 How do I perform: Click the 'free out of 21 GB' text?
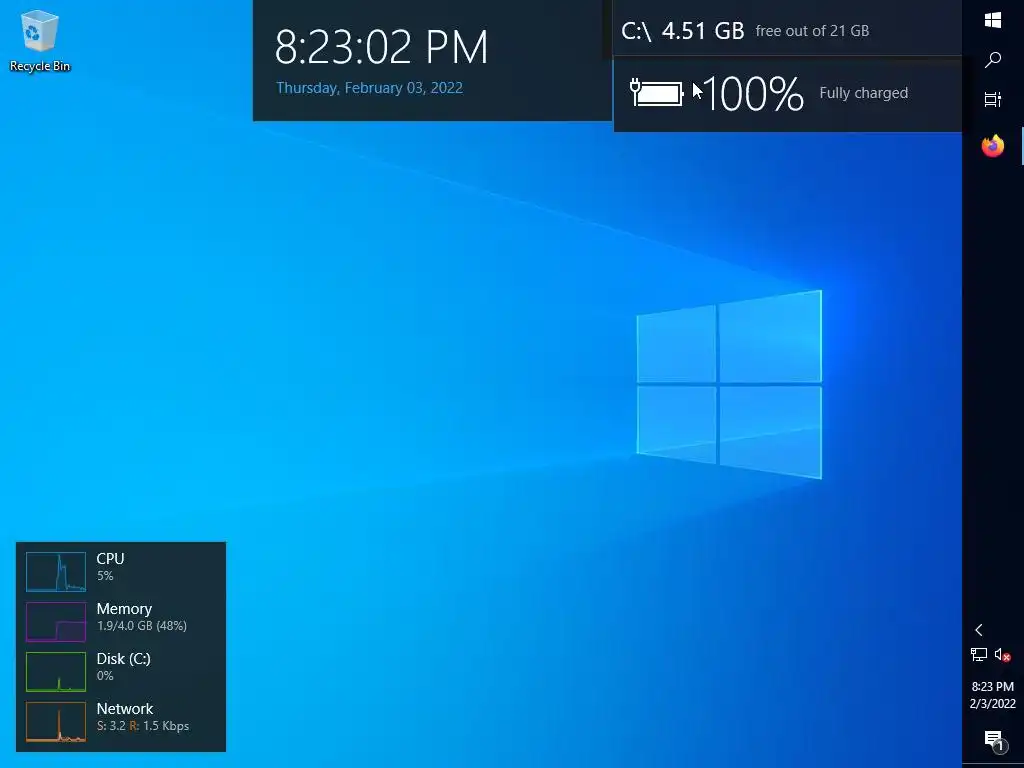click(x=812, y=31)
